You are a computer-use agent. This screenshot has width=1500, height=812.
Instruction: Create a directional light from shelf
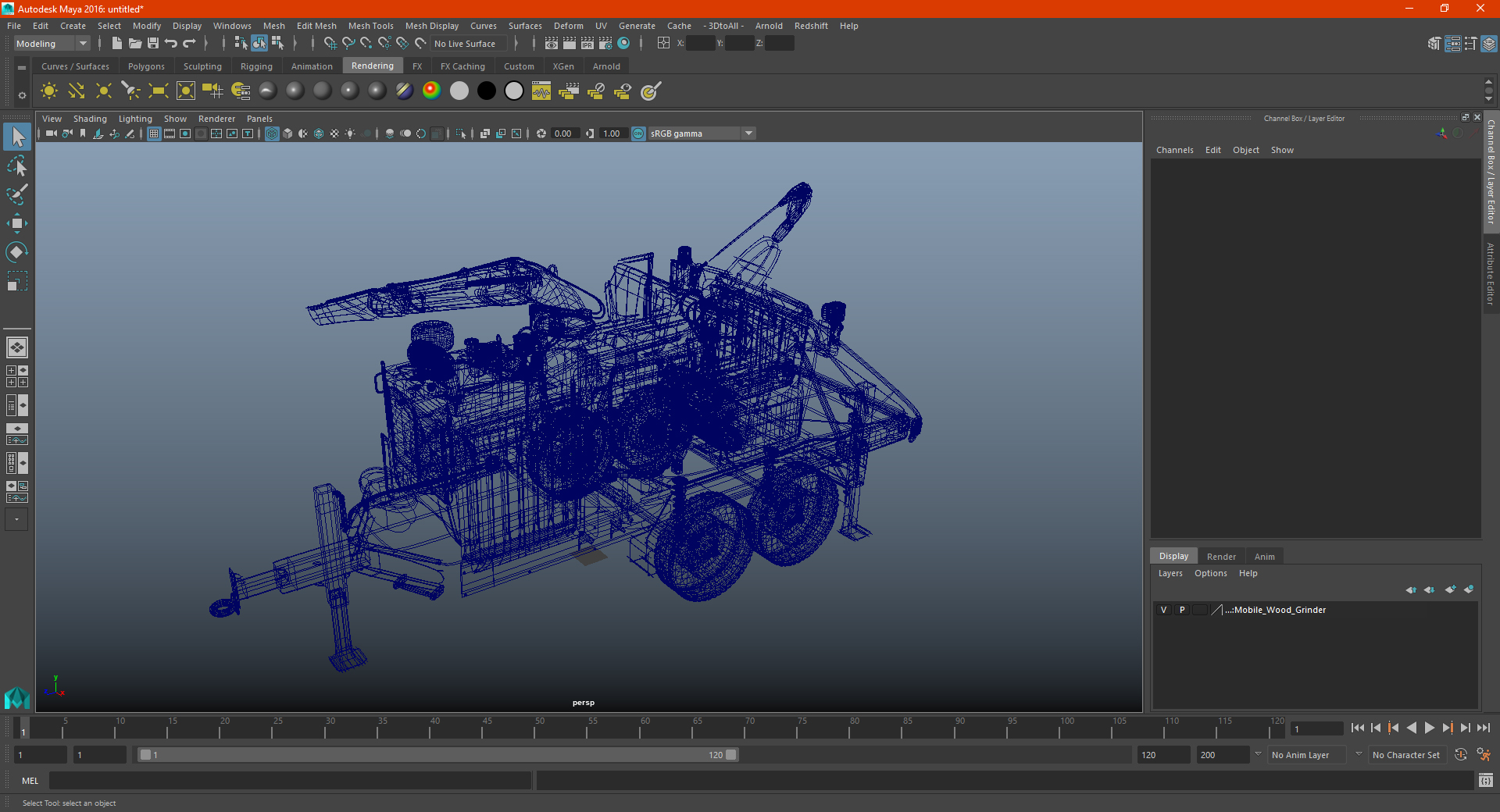pyautogui.click(x=77, y=91)
